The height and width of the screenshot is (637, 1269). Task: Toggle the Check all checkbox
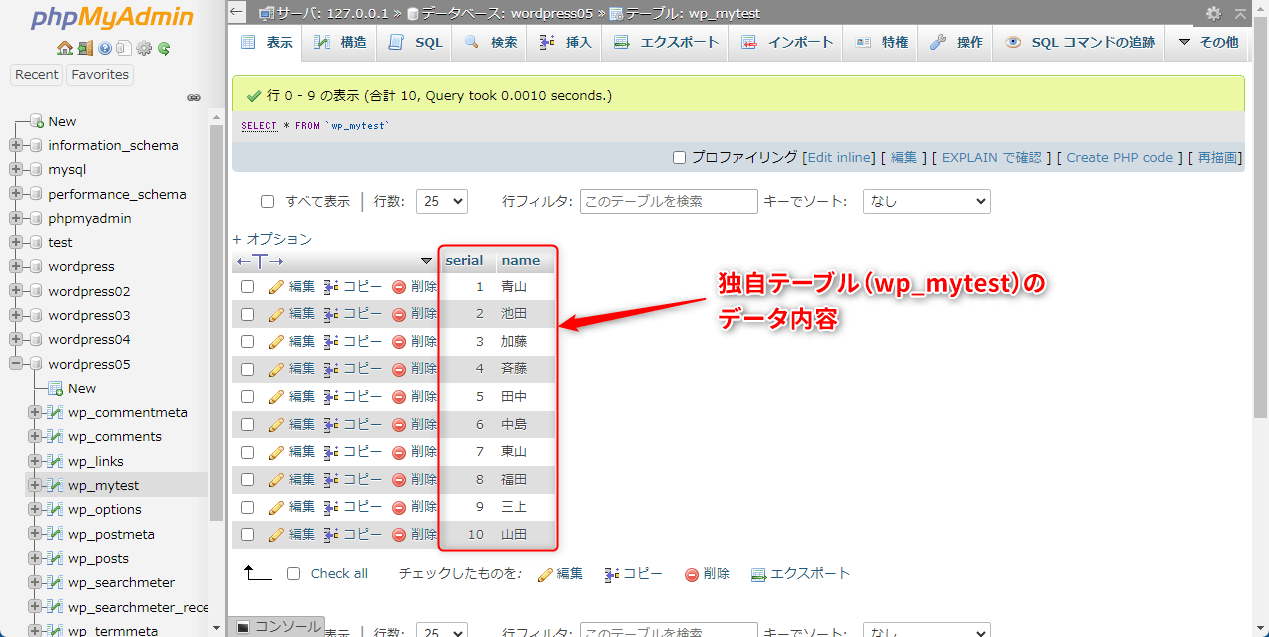click(293, 573)
